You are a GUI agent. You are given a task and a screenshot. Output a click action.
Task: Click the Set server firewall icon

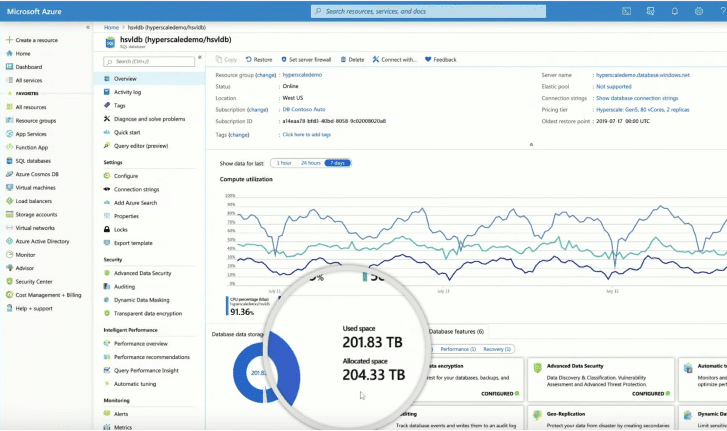[284, 59]
